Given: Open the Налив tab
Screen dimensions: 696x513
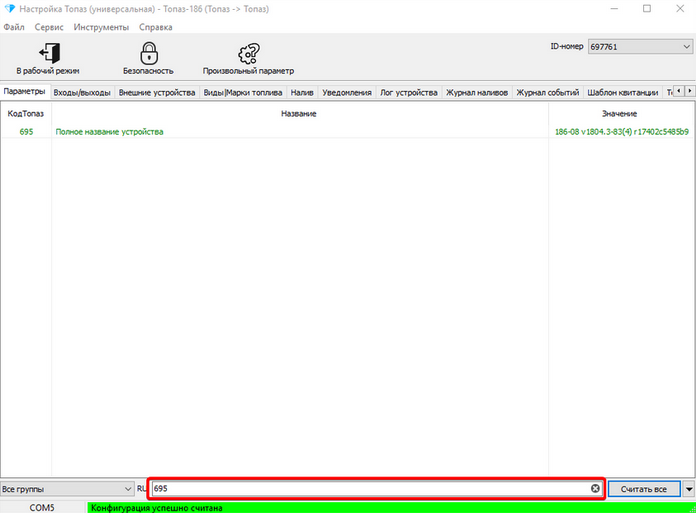Looking at the screenshot, I should [302, 92].
